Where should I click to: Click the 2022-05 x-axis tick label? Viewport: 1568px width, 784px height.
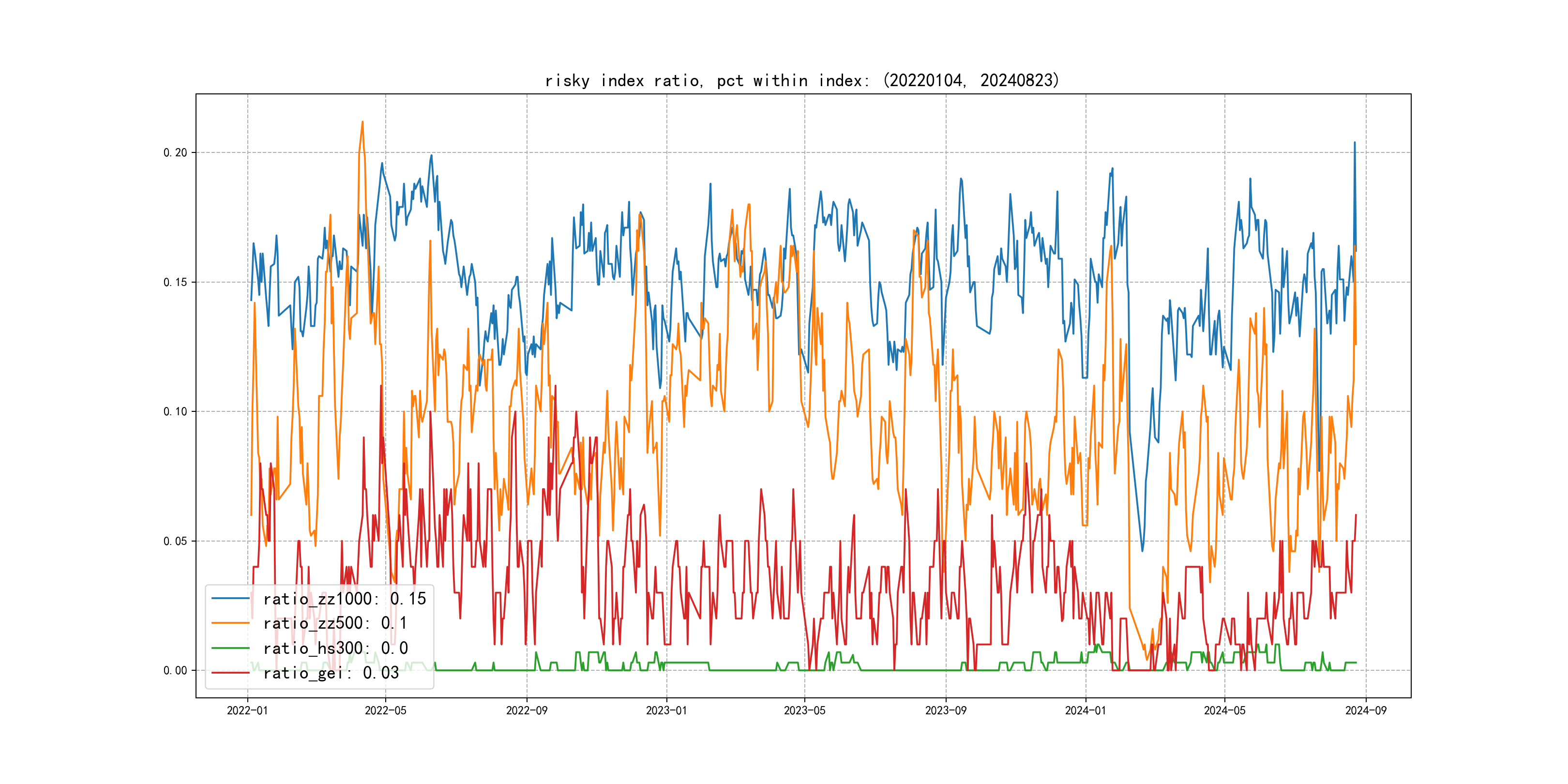click(385, 710)
